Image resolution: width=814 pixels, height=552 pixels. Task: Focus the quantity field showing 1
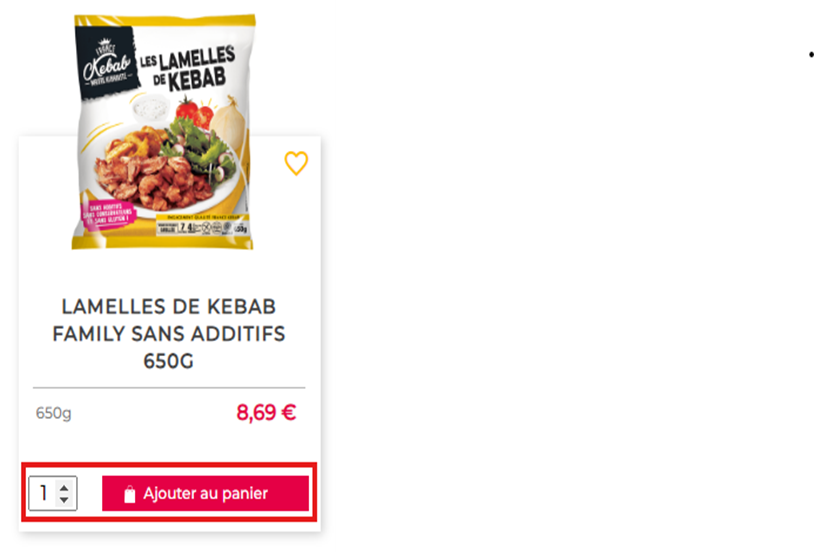click(x=43, y=493)
